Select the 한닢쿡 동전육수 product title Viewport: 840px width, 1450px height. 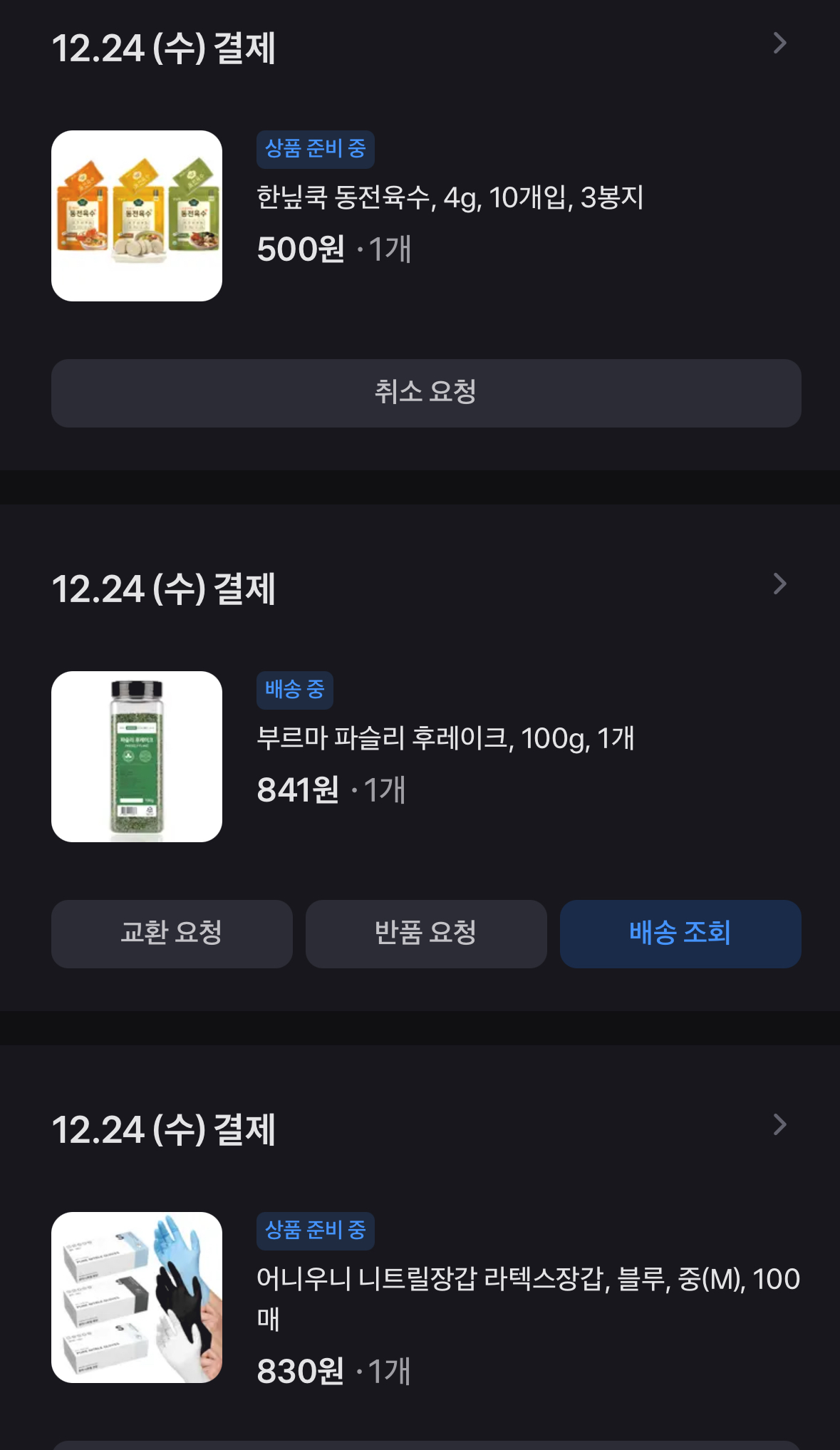point(450,198)
